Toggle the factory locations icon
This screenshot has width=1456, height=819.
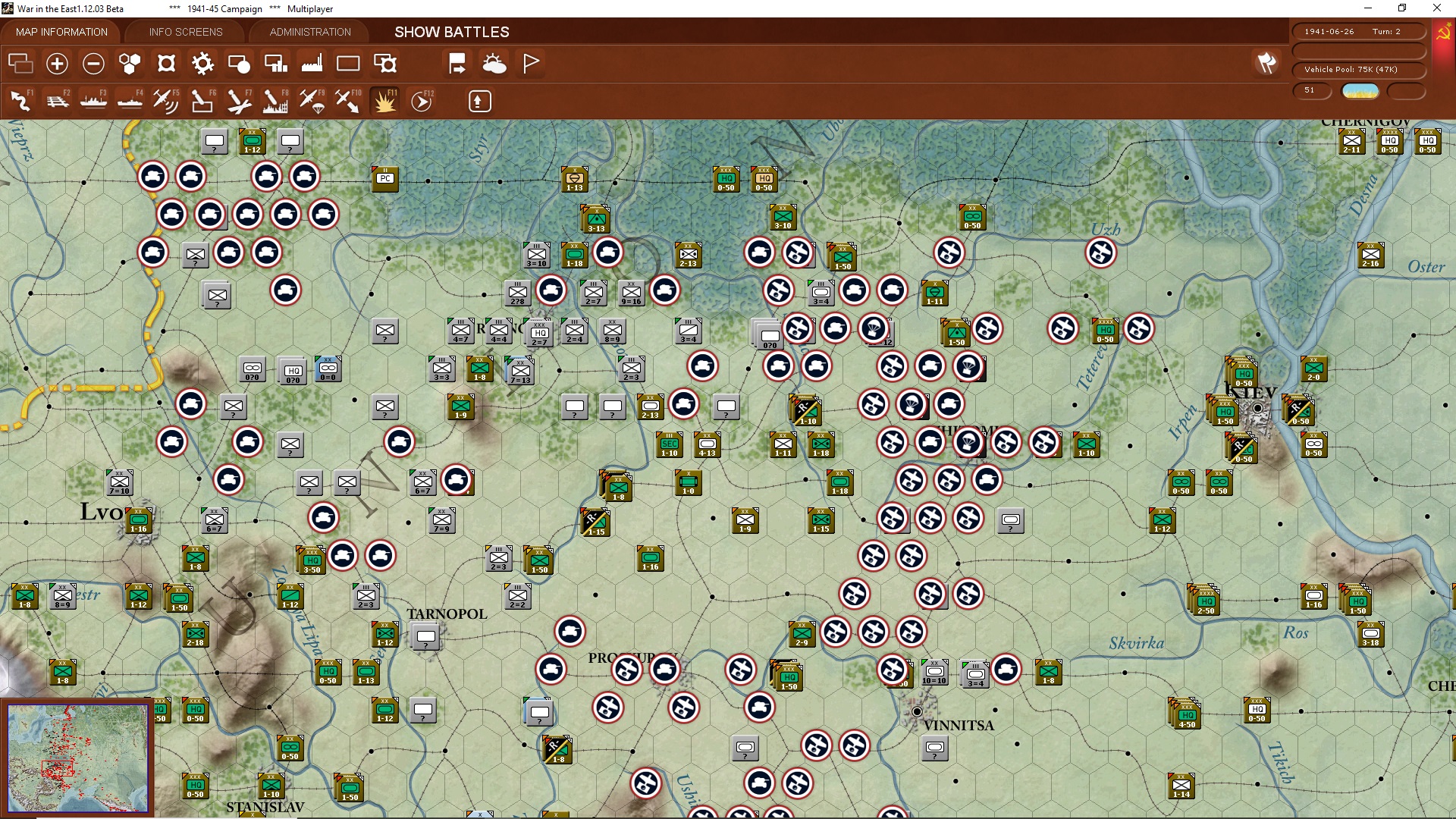[x=312, y=64]
